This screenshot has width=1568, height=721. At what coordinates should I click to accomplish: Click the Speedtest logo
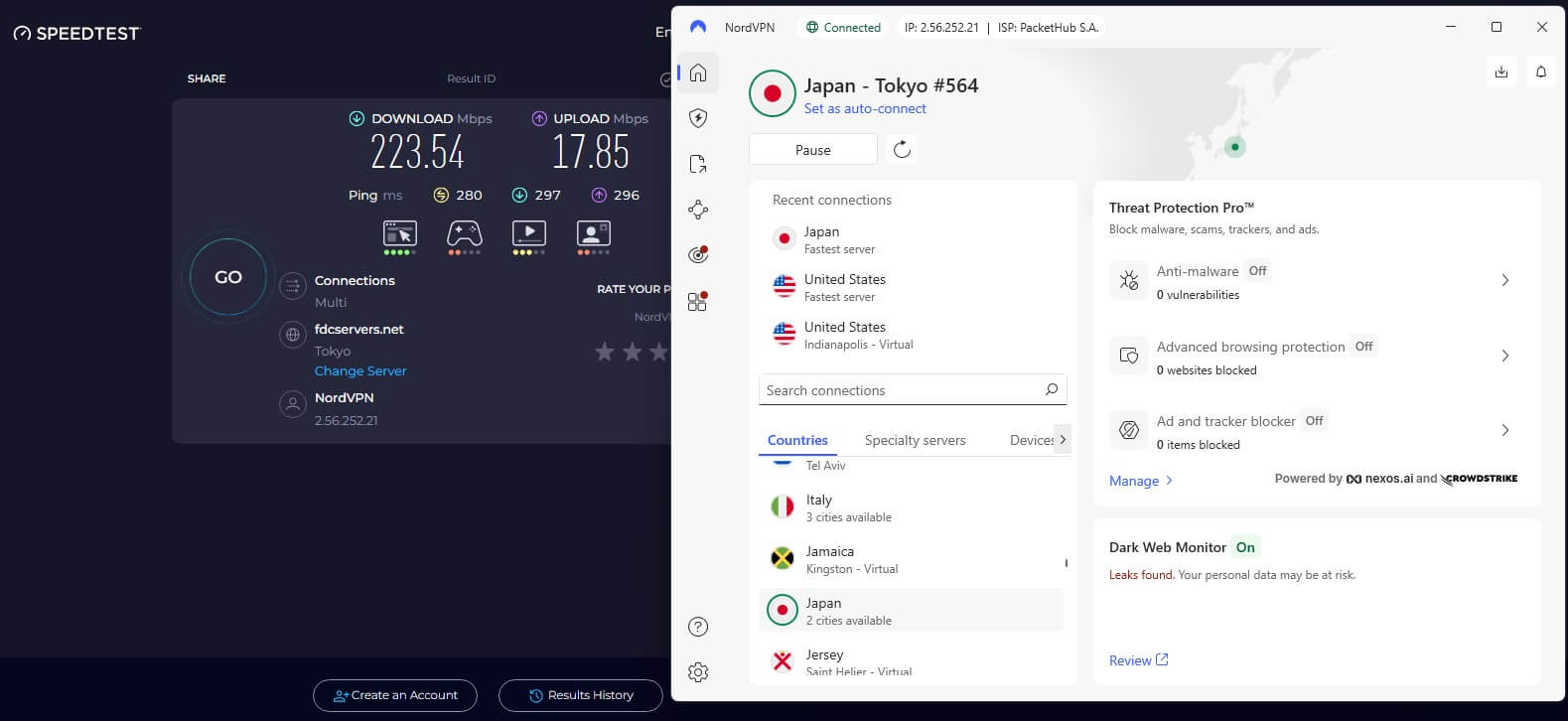(x=77, y=33)
